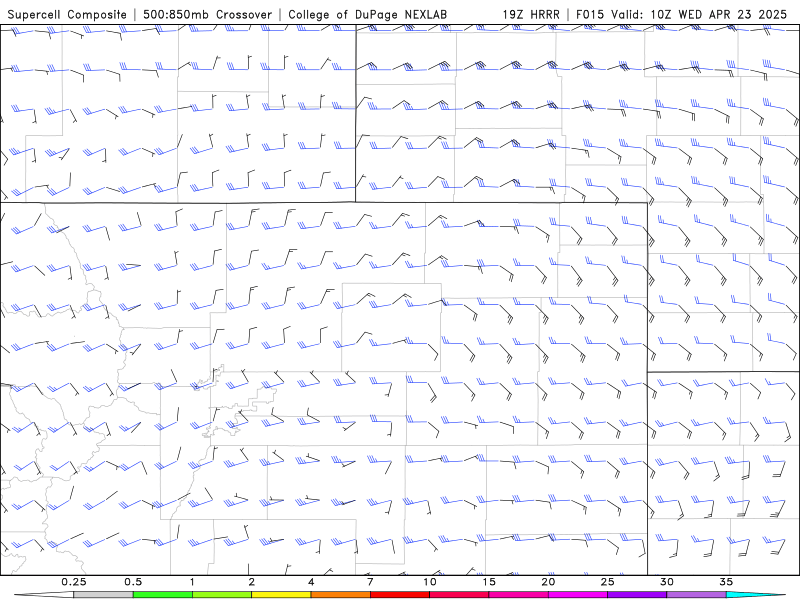Select the yellow 2–4 legend segment
Image resolution: width=800 pixels, height=600 pixels.
pos(281,595)
